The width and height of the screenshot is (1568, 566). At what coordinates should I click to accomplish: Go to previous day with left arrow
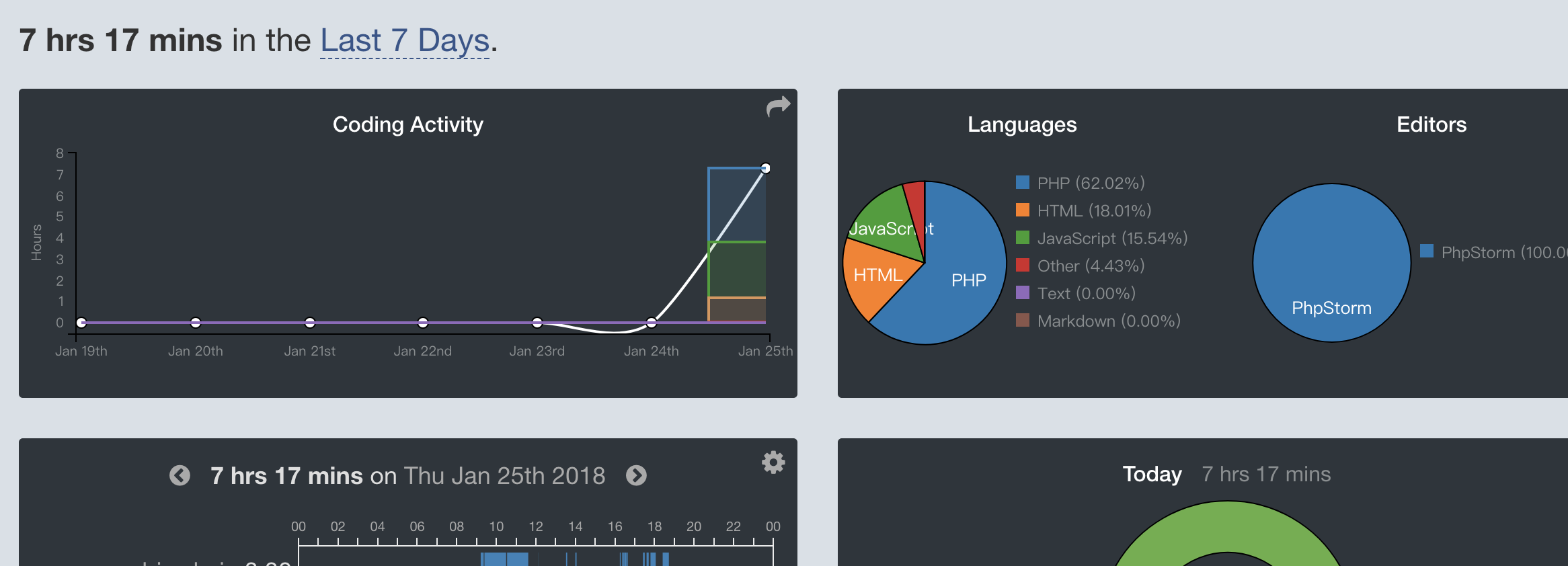coord(180,476)
